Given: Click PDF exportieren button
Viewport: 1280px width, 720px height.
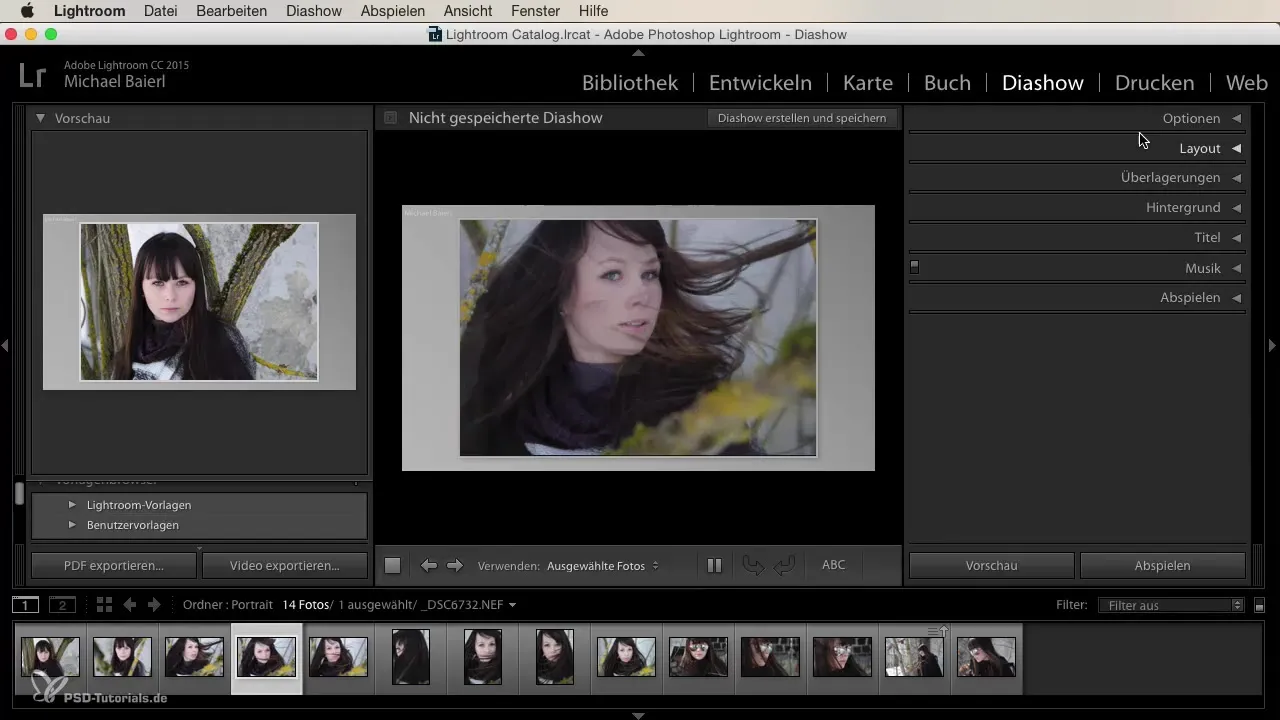Looking at the screenshot, I should (x=114, y=565).
